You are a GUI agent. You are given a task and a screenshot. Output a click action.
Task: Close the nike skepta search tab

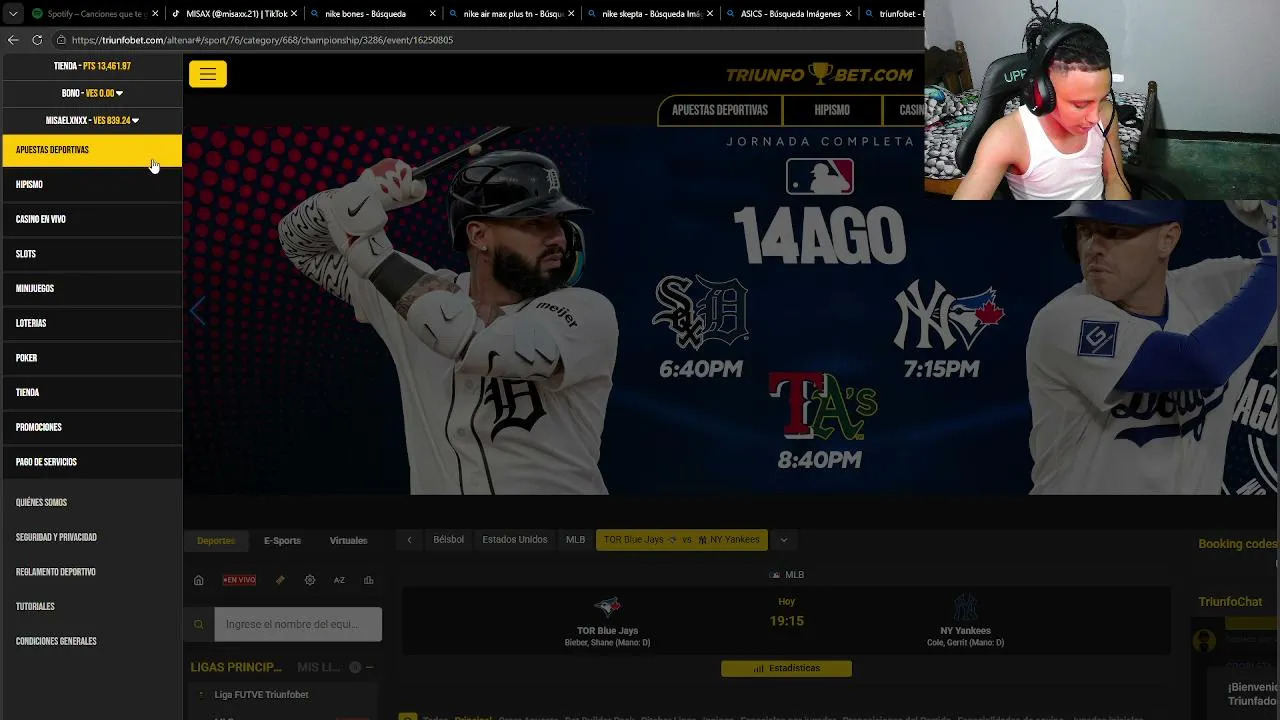pos(710,14)
